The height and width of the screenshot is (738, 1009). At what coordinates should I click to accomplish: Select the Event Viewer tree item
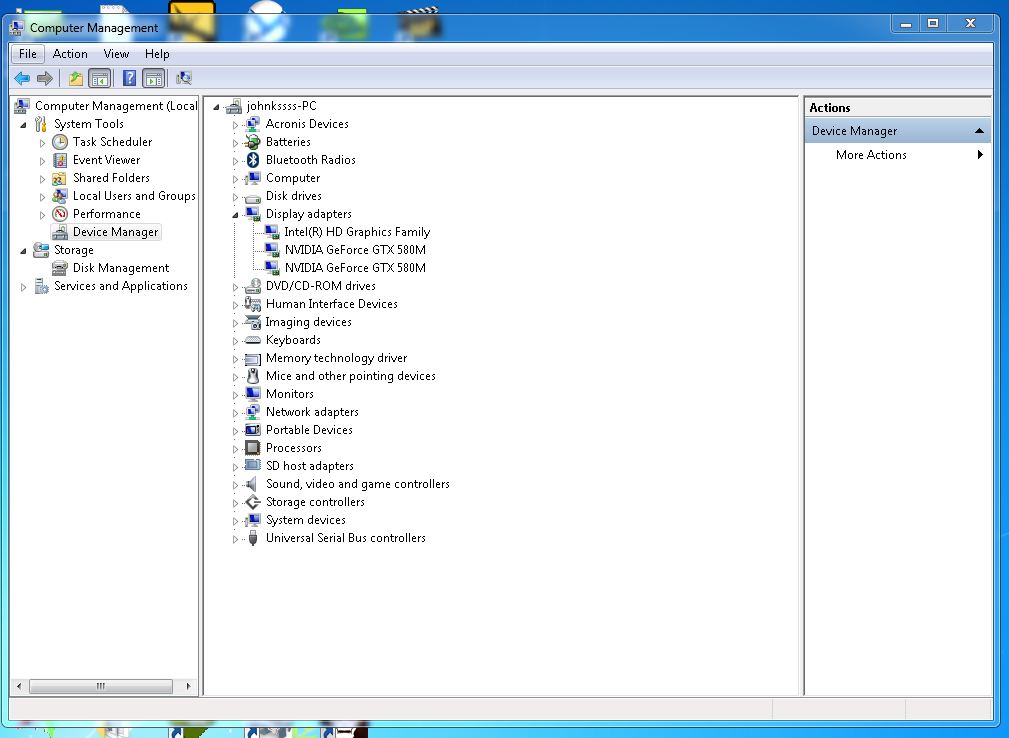(106, 160)
